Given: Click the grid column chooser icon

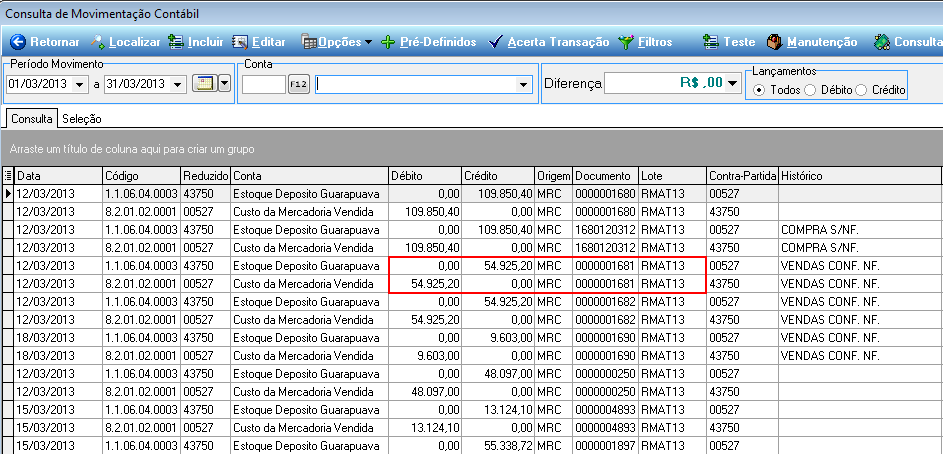Looking at the screenshot, I should point(8,176).
